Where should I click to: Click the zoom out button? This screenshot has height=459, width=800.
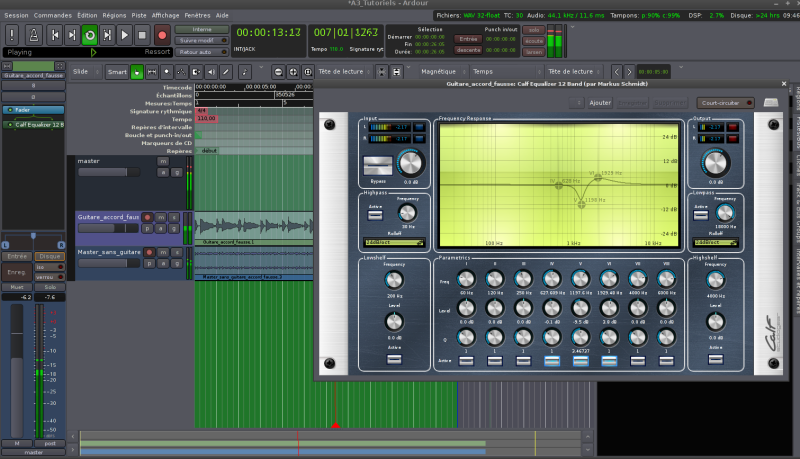[278, 72]
